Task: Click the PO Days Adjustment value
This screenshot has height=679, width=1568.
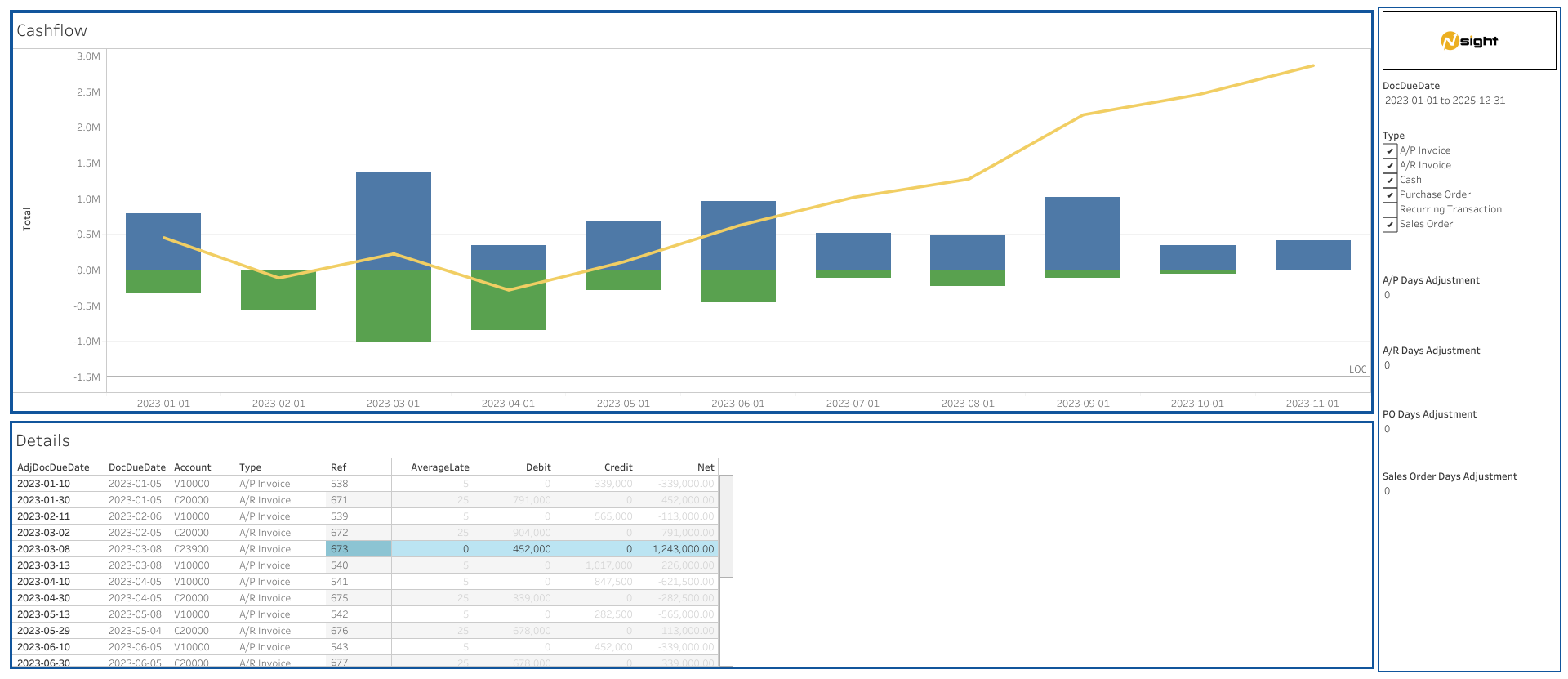Action: pos(1388,429)
